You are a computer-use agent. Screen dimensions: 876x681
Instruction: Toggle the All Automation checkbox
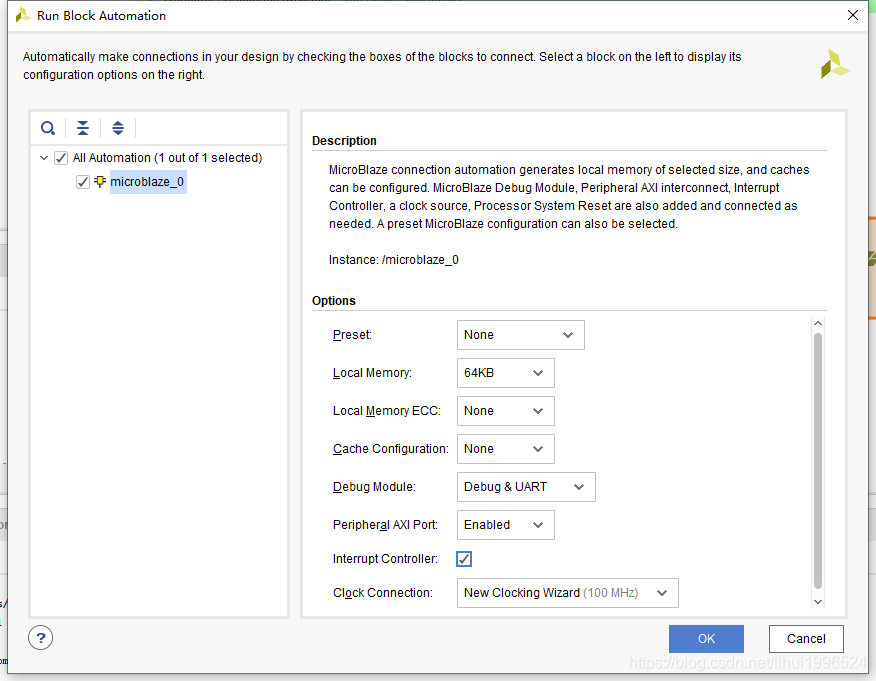pos(61,158)
